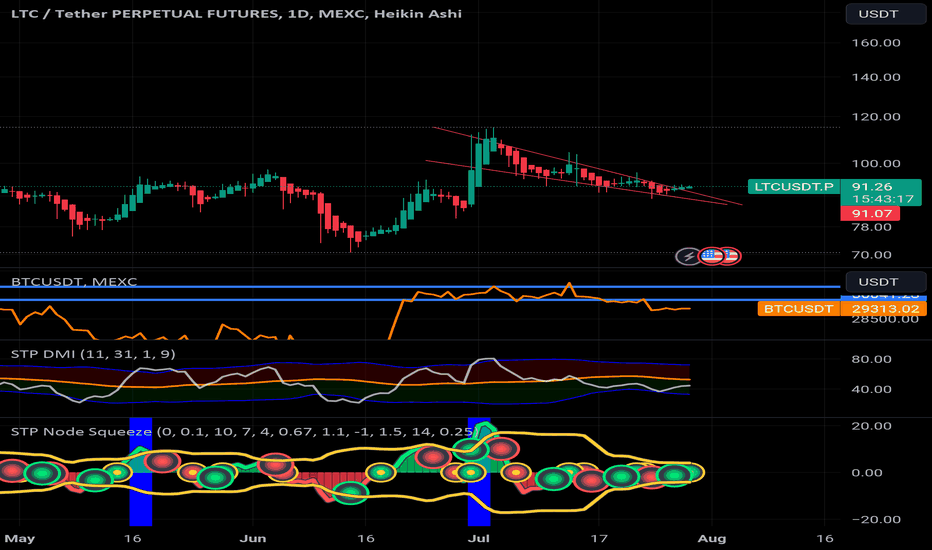Viewport: 932px width, 550px height.
Task: Click the Jul label on time axis
Action: coord(479,539)
